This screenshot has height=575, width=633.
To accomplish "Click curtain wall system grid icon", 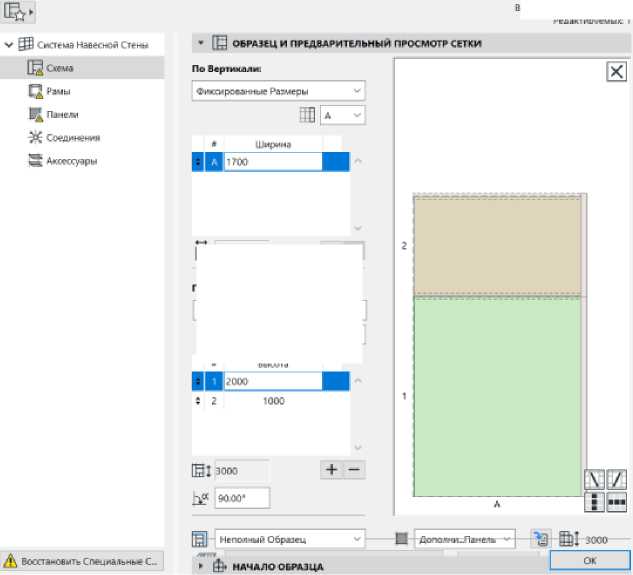I will pyautogui.click(x=26, y=44).
